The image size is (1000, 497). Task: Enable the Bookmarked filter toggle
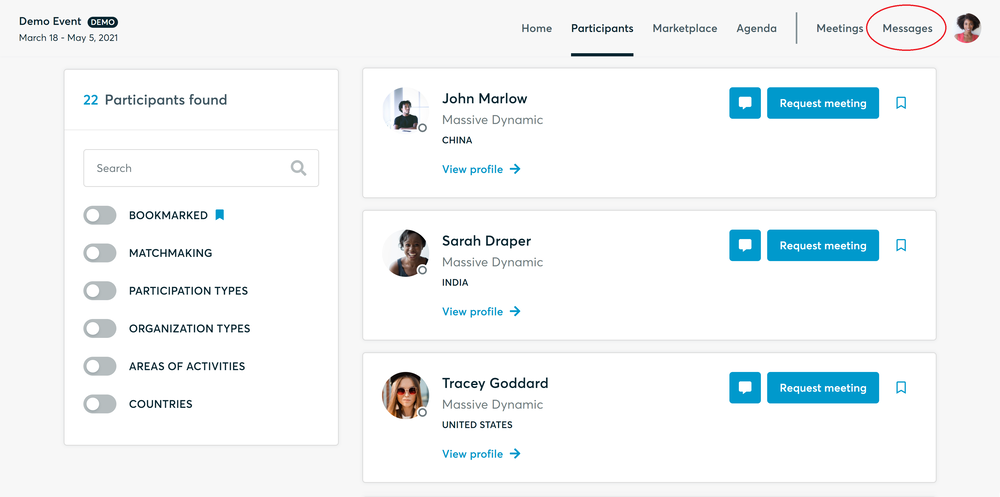[x=100, y=215]
